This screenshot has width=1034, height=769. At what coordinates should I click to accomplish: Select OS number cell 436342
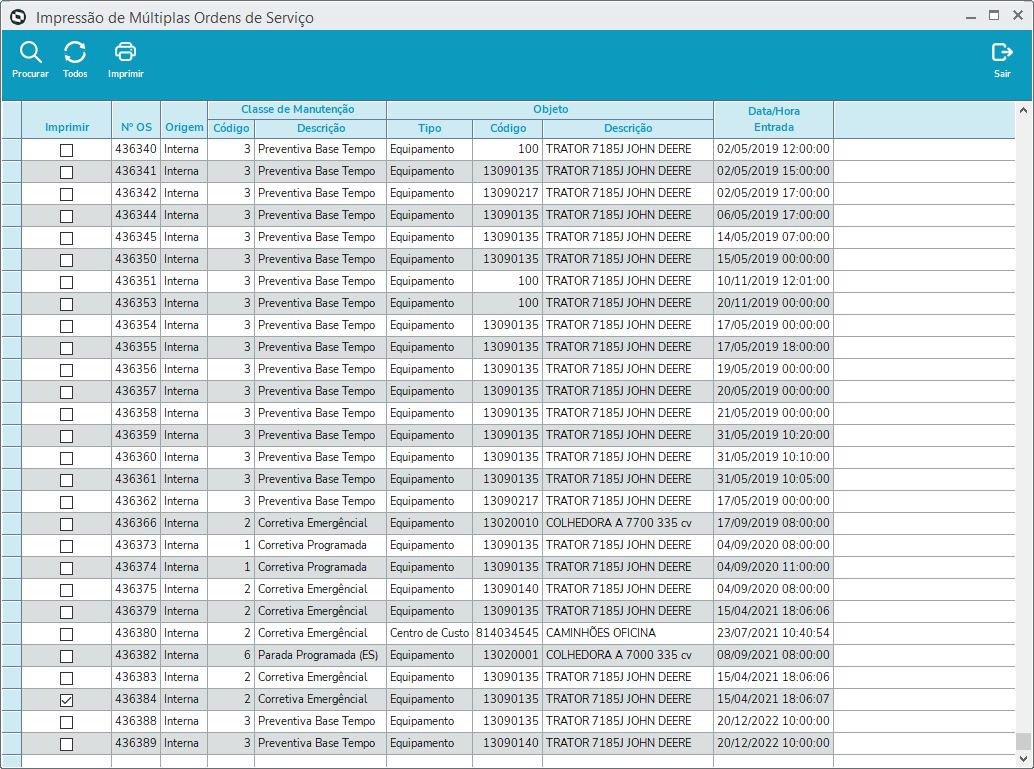(x=136, y=193)
